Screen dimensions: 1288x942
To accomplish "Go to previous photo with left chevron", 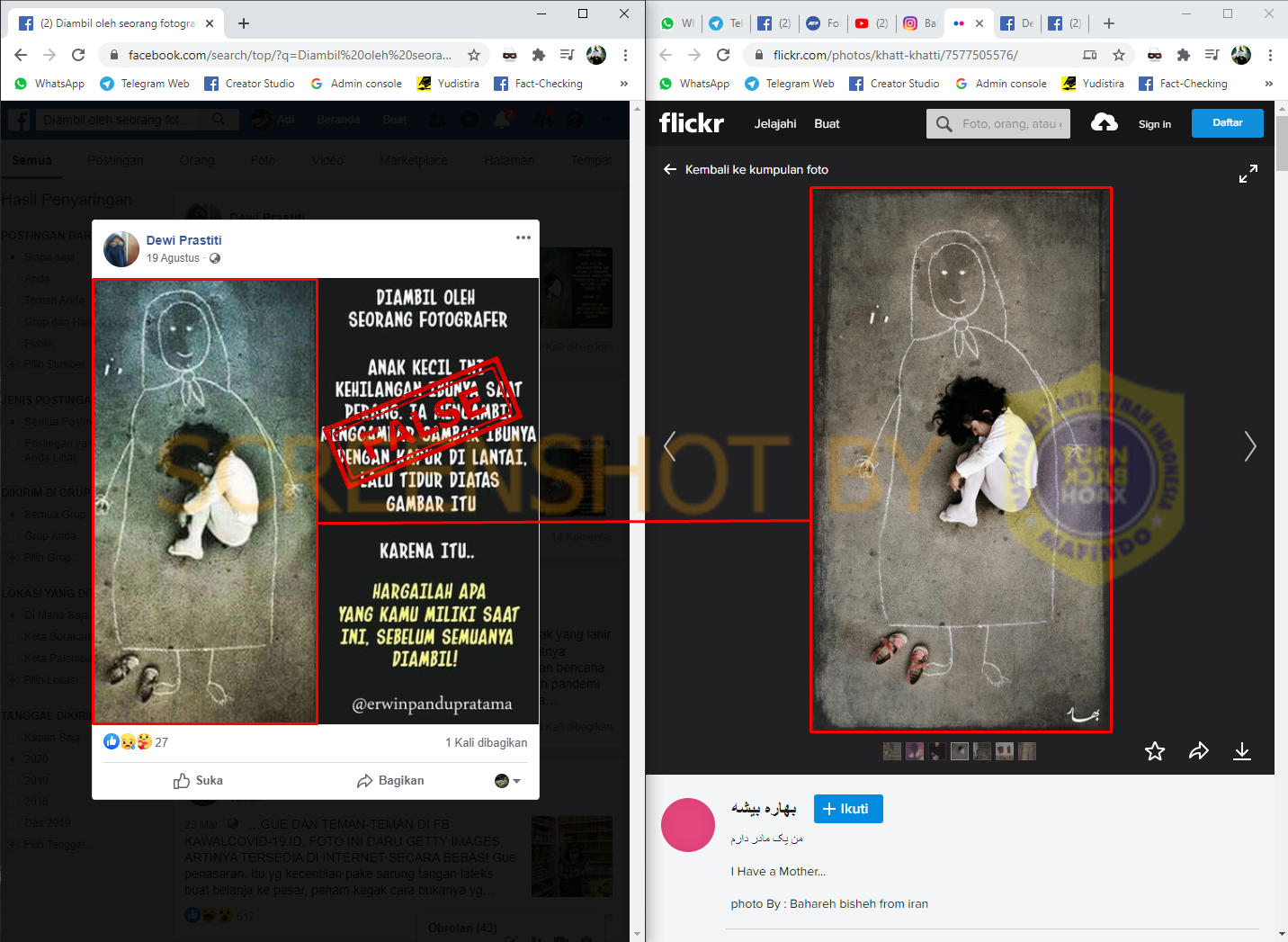I will (669, 446).
